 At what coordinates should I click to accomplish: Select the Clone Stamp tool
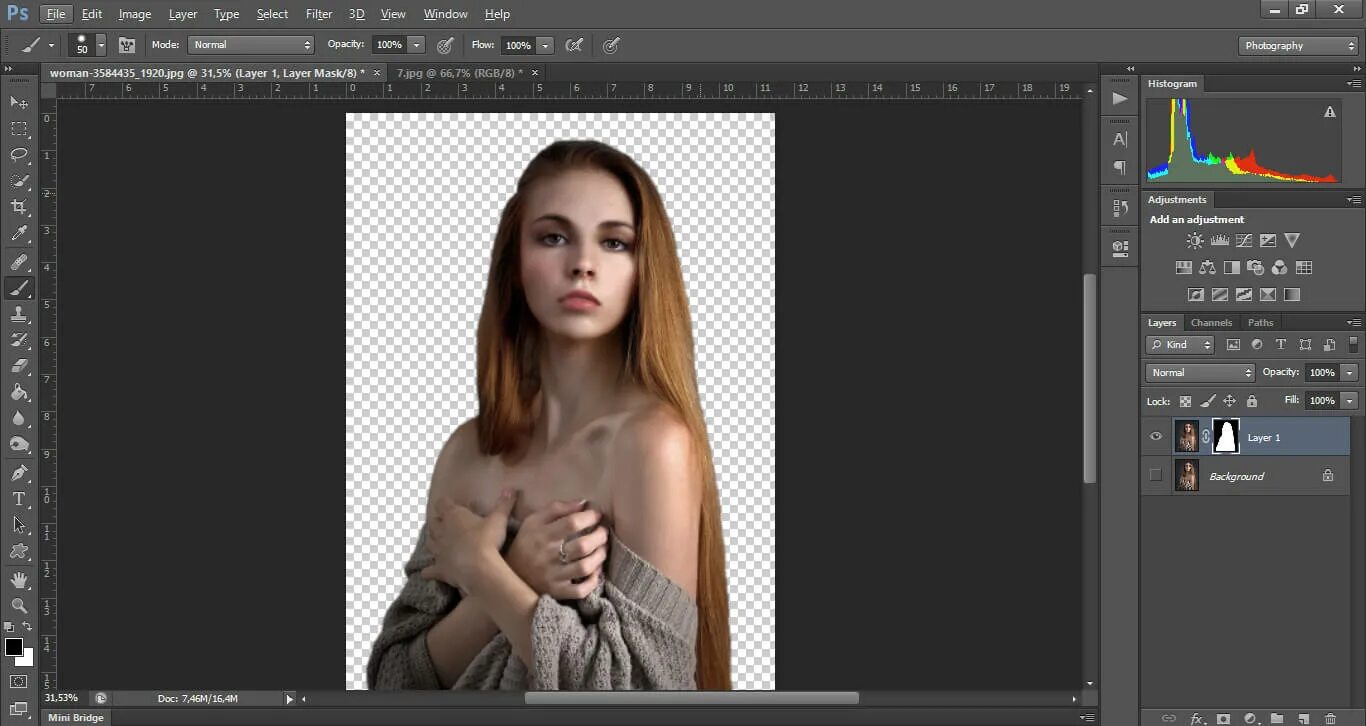[19, 314]
